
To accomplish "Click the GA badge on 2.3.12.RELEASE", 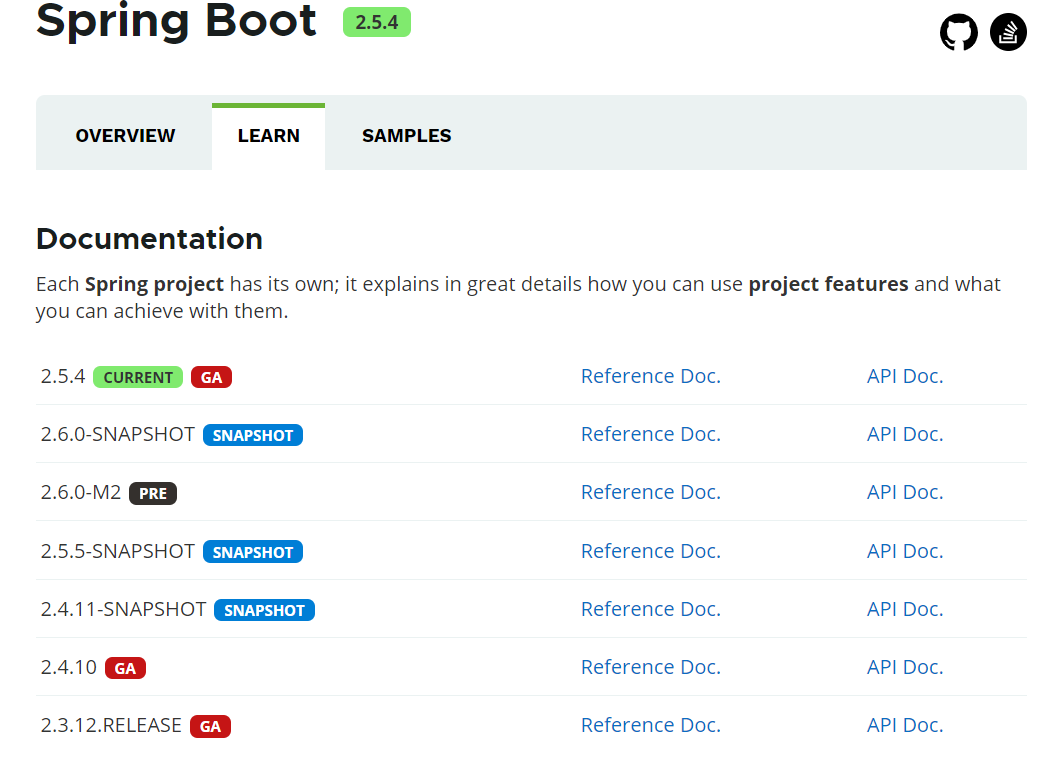I will pyautogui.click(x=210, y=726).
